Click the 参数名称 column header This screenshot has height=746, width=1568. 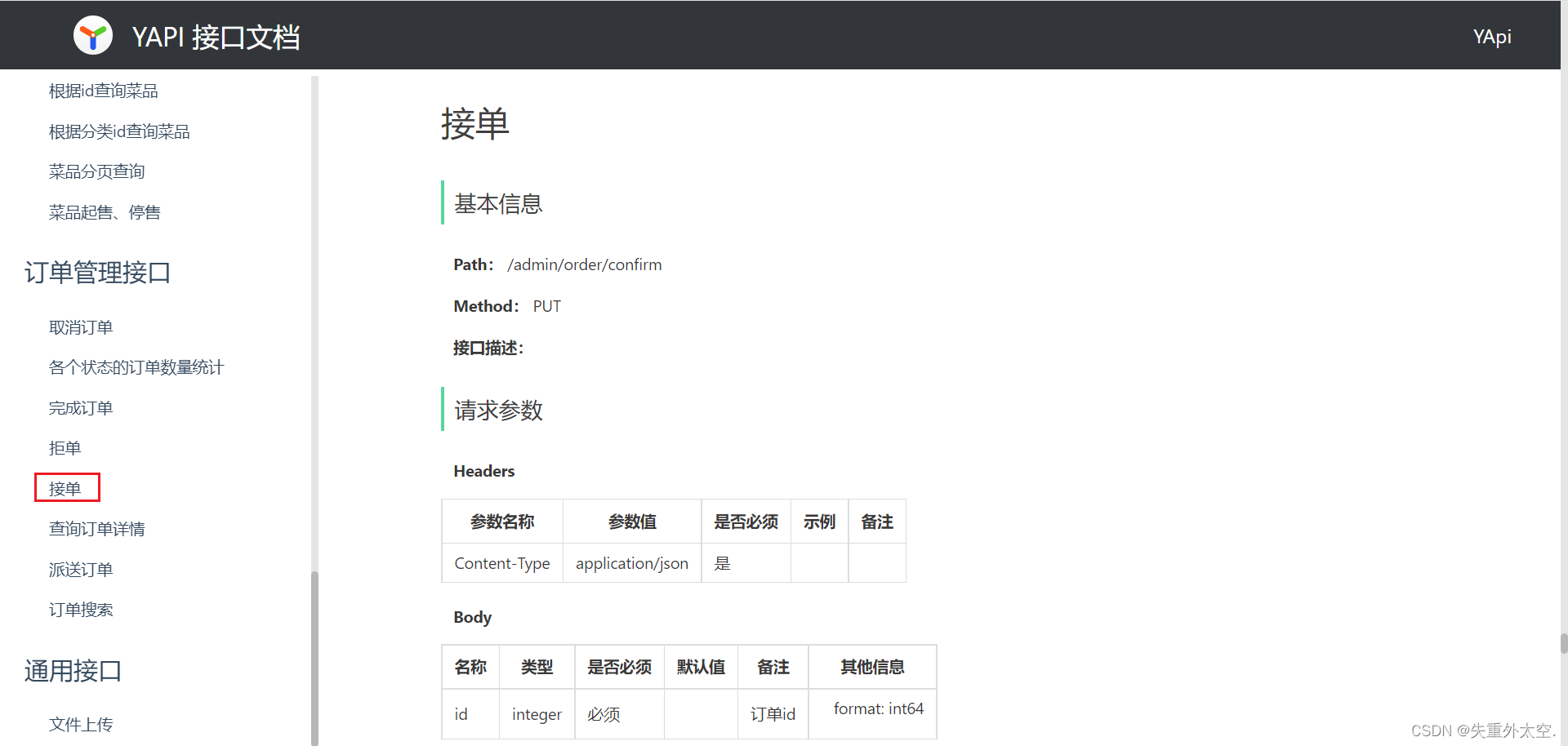502,522
